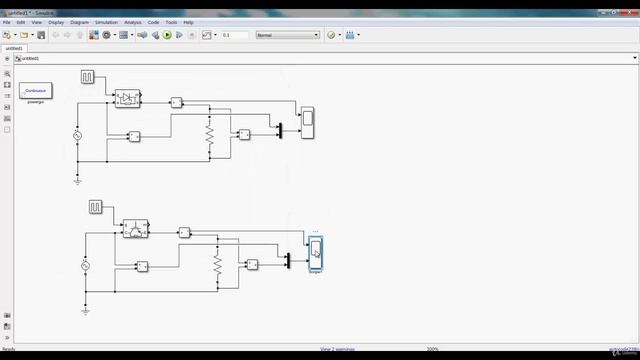Click the Back navigation arrow

click(x=56, y=35)
